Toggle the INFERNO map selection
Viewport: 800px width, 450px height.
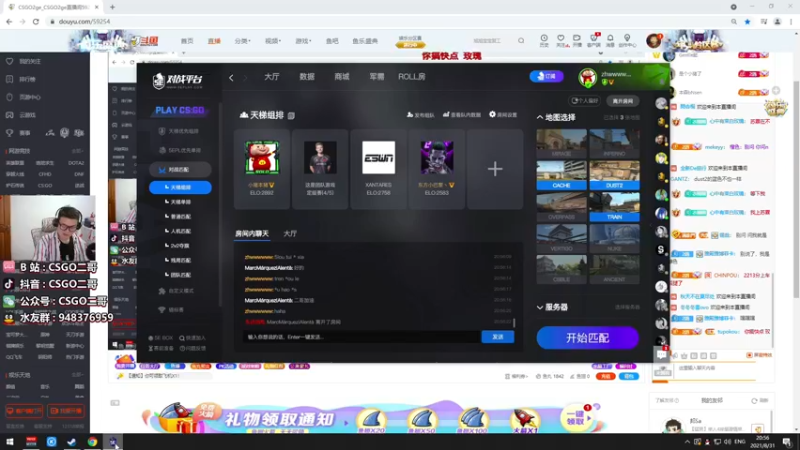[x=614, y=143]
